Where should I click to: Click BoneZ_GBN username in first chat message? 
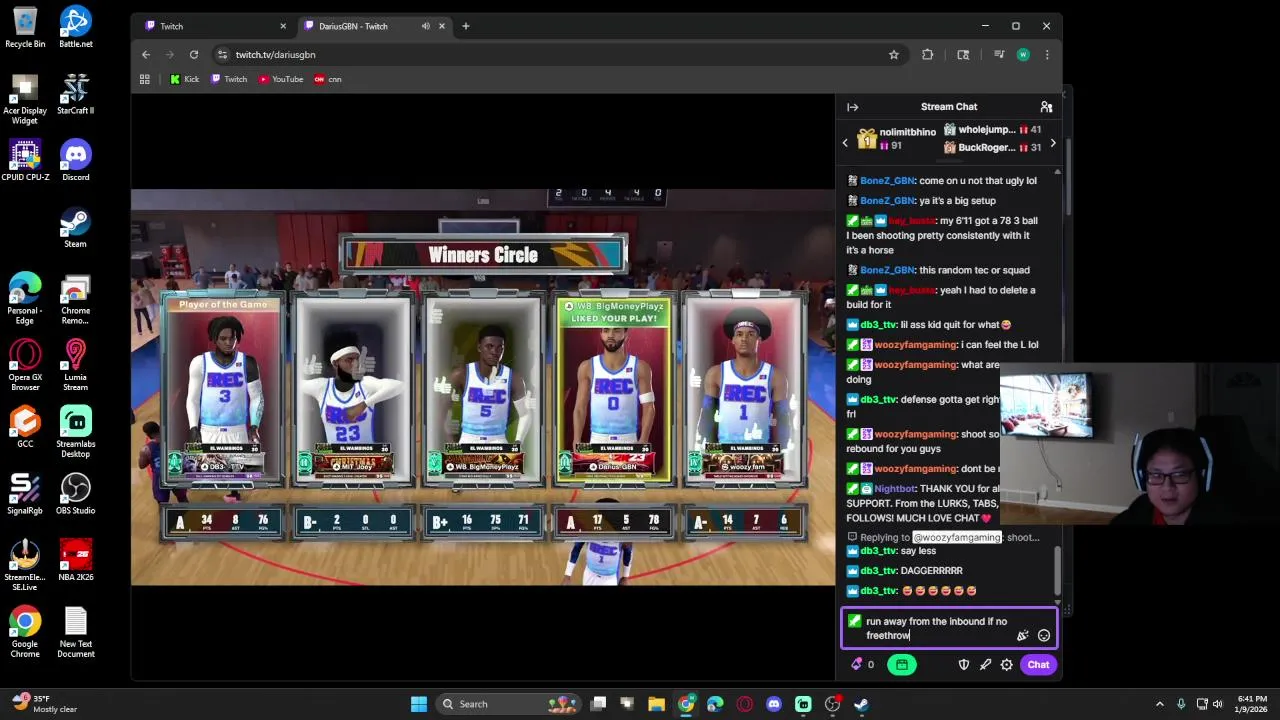click(887, 181)
